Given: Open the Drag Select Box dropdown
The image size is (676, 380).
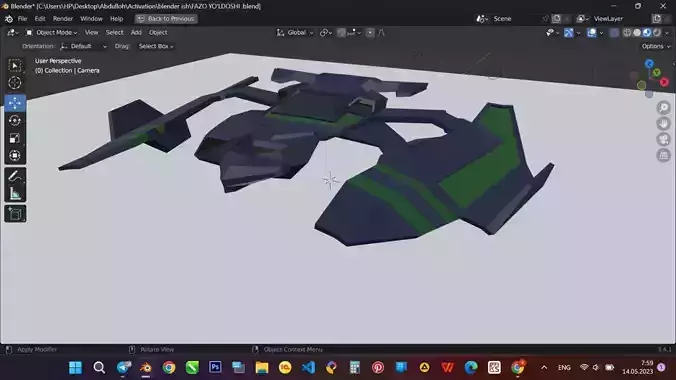Looking at the screenshot, I should (x=156, y=46).
